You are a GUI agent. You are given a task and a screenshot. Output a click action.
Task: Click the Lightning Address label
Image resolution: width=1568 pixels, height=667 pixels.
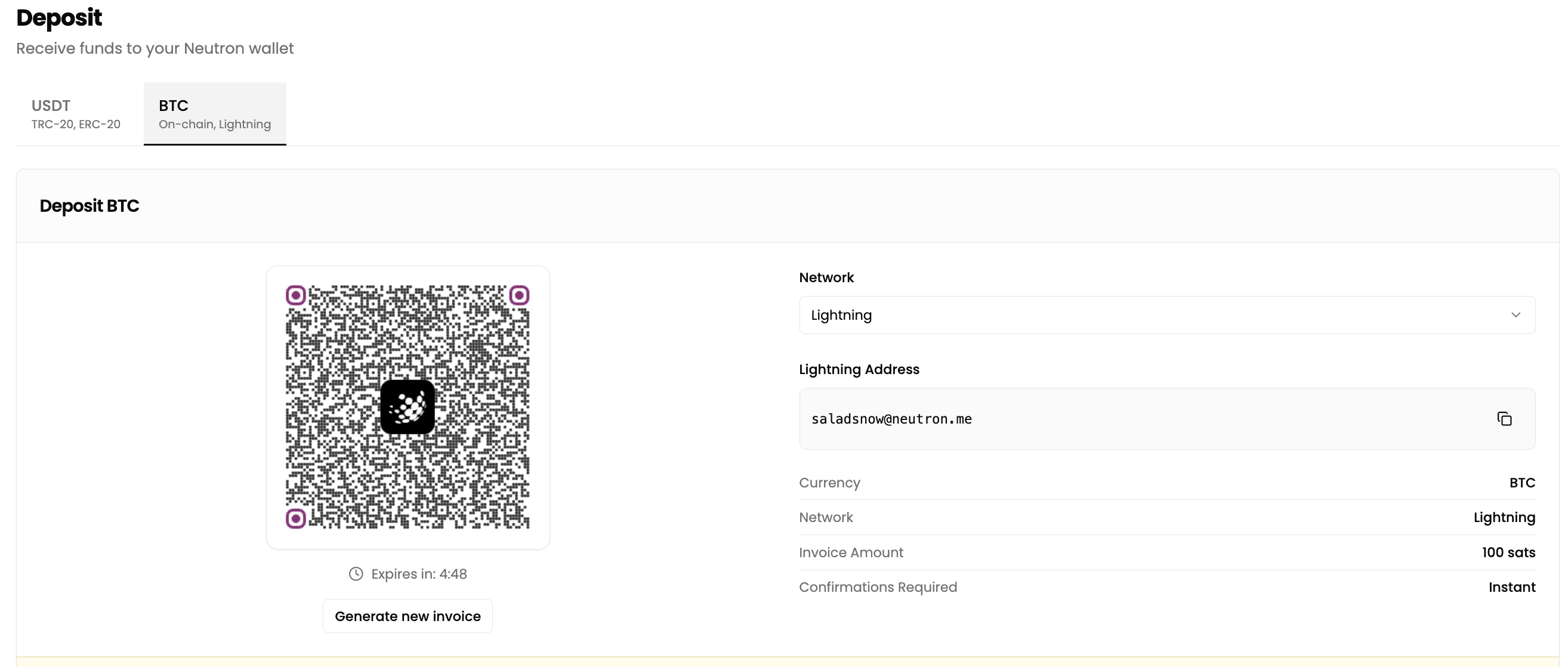pos(859,369)
